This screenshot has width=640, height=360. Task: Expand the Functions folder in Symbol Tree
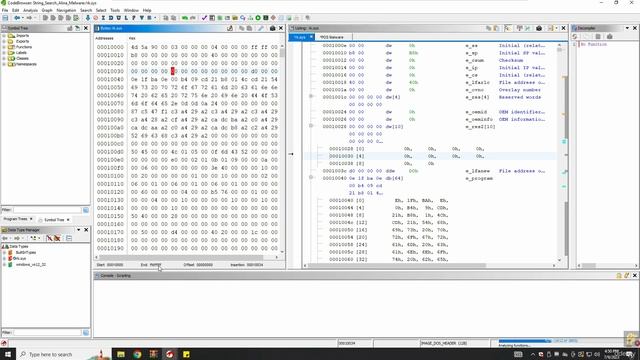click(x=4, y=47)
